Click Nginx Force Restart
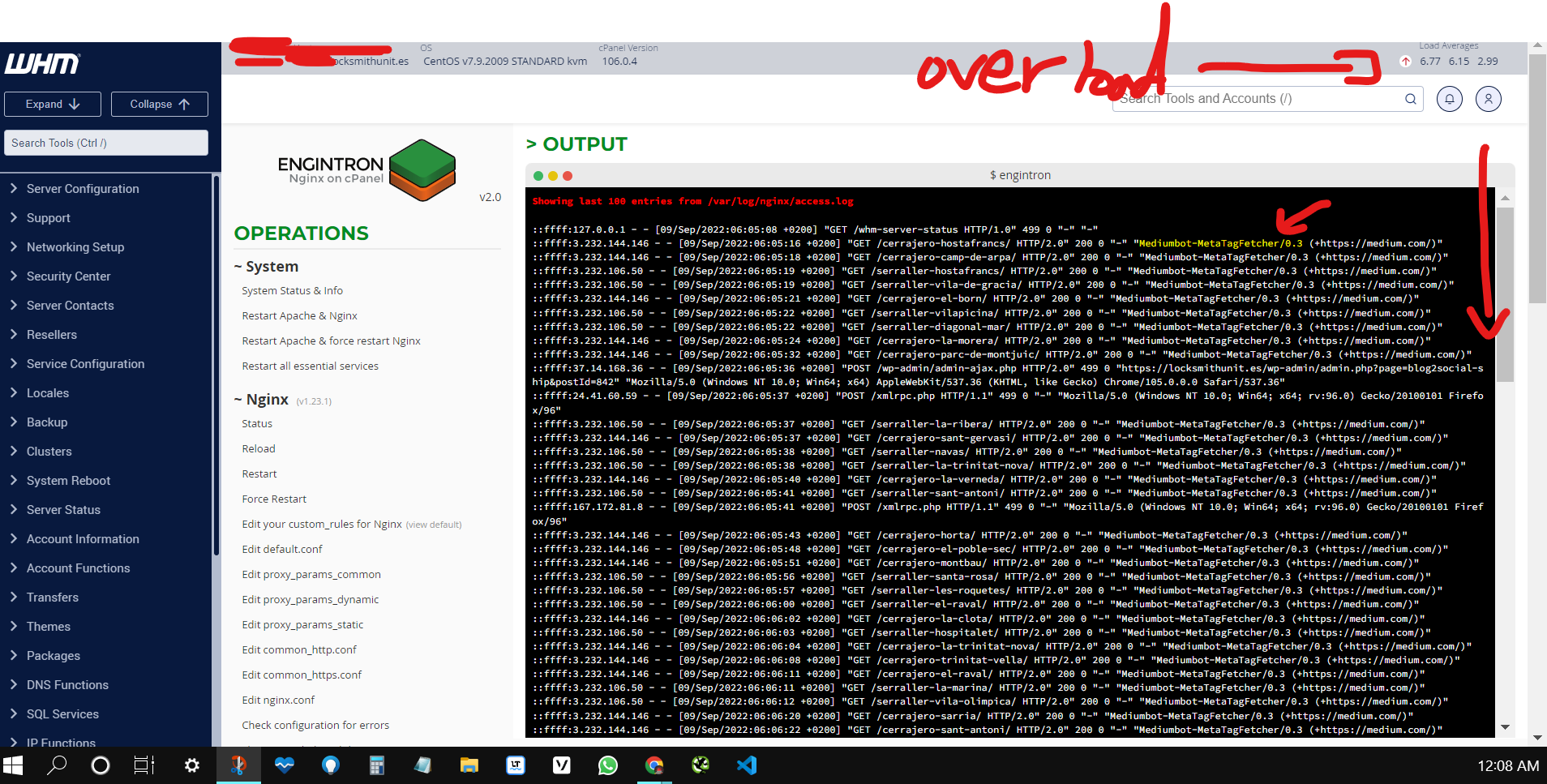 click(274, 499)
